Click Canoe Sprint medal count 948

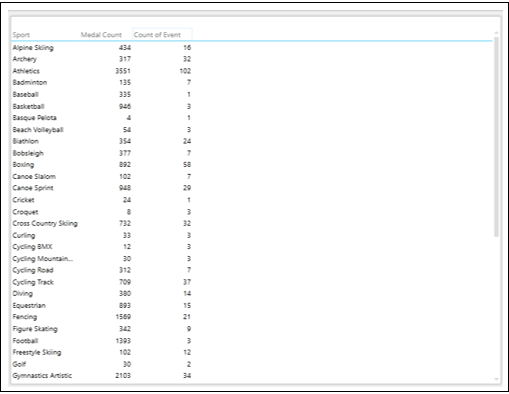(x=125, y=188)
